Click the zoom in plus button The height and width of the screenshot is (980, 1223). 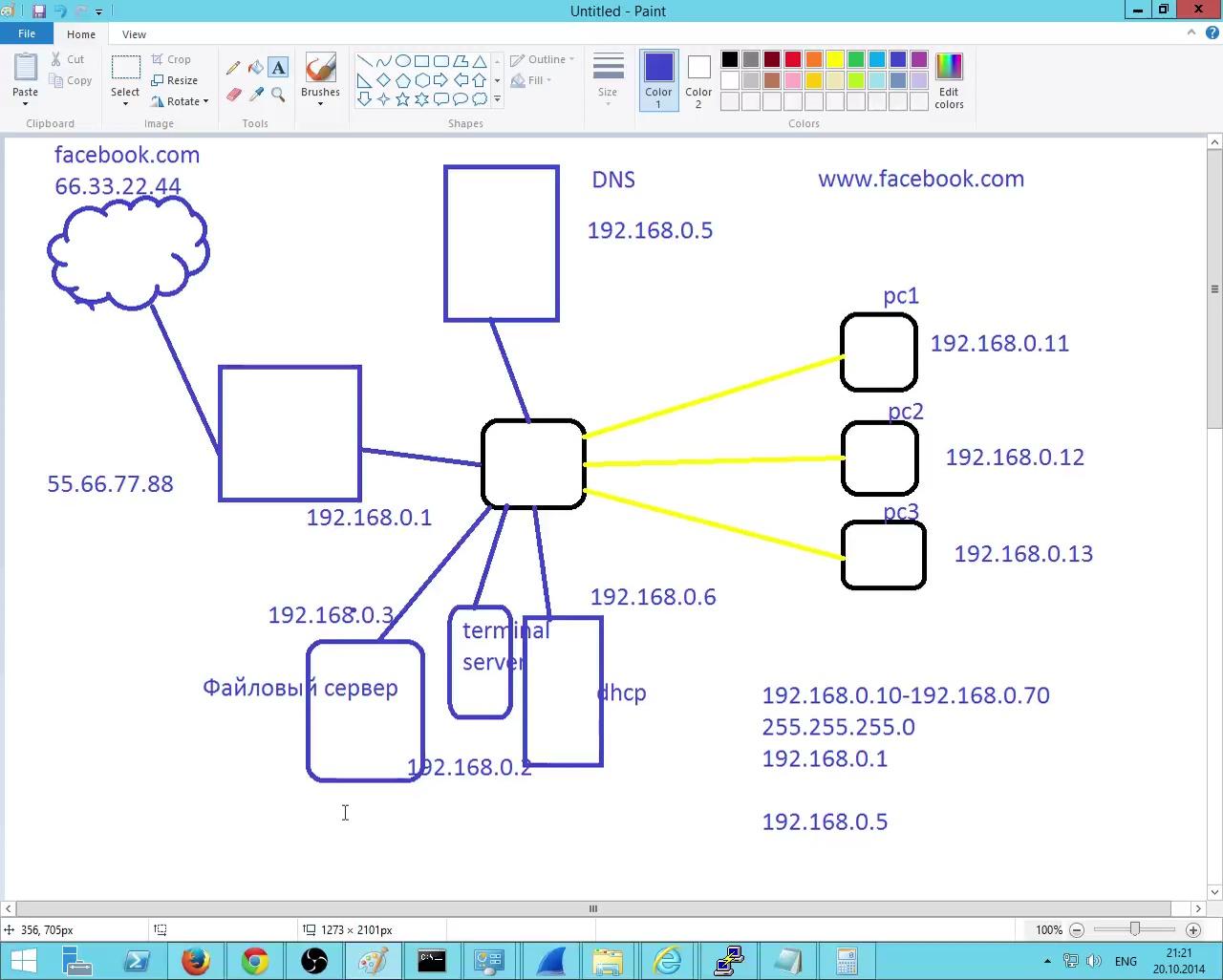(x=1192, y=929)
